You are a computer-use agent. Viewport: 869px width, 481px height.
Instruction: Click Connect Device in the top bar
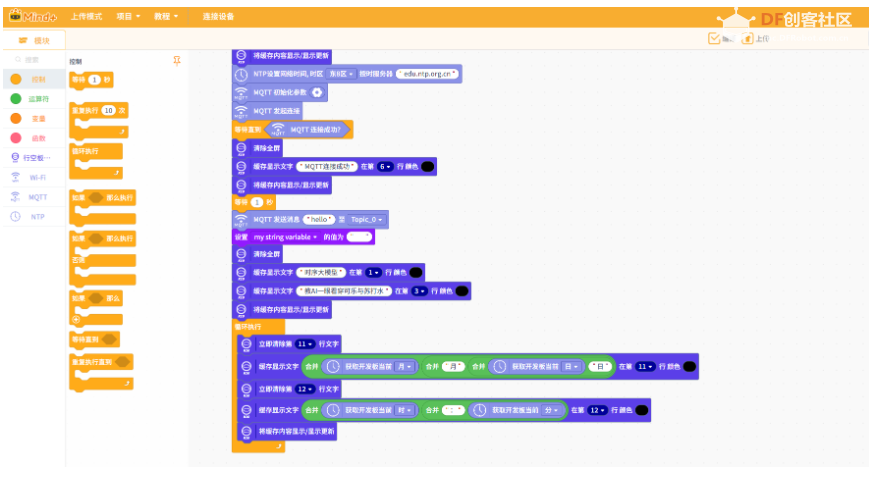click(218, 17)
